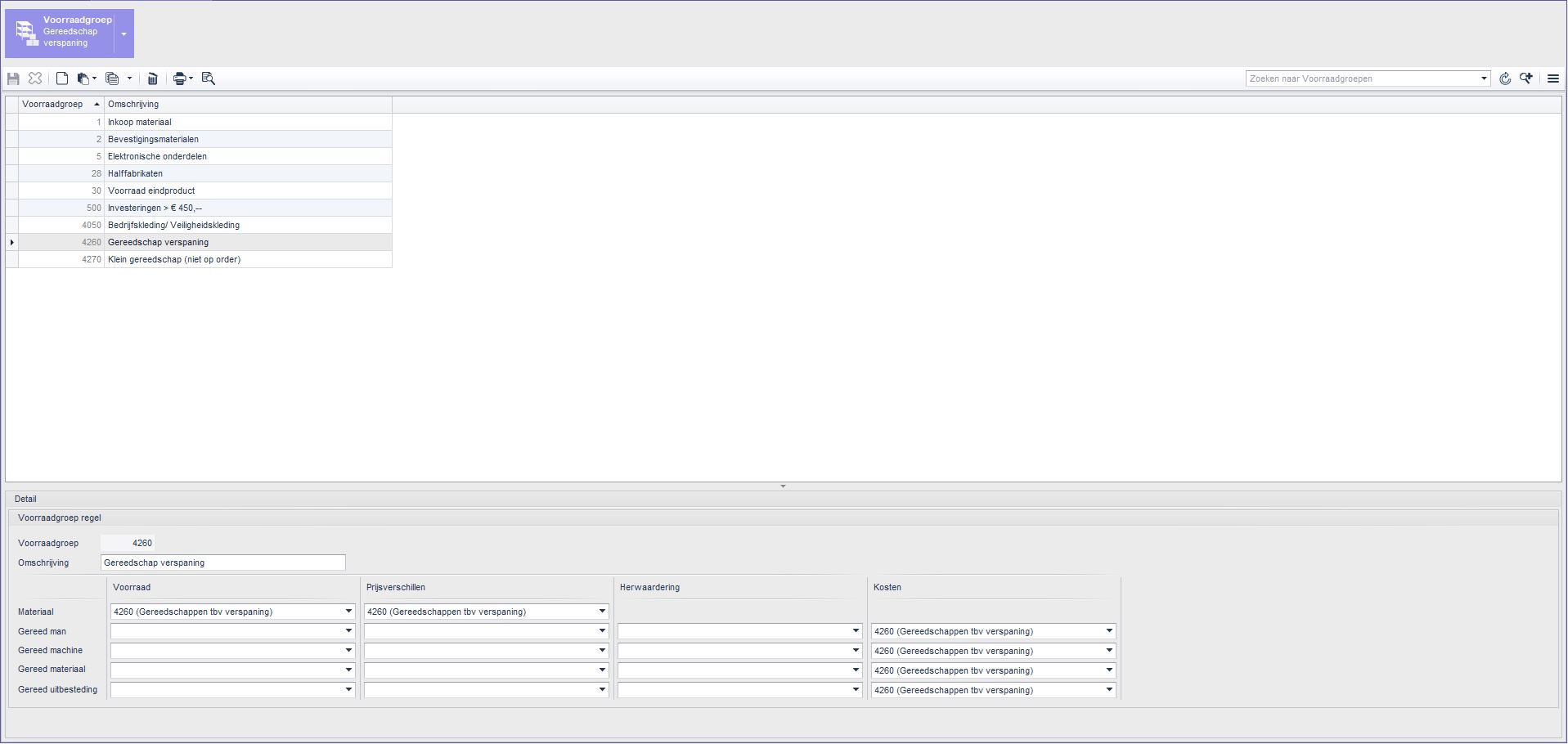Click the grid cell with number 4050
This screenshot has width=1568, height=744.
(61, 225)
